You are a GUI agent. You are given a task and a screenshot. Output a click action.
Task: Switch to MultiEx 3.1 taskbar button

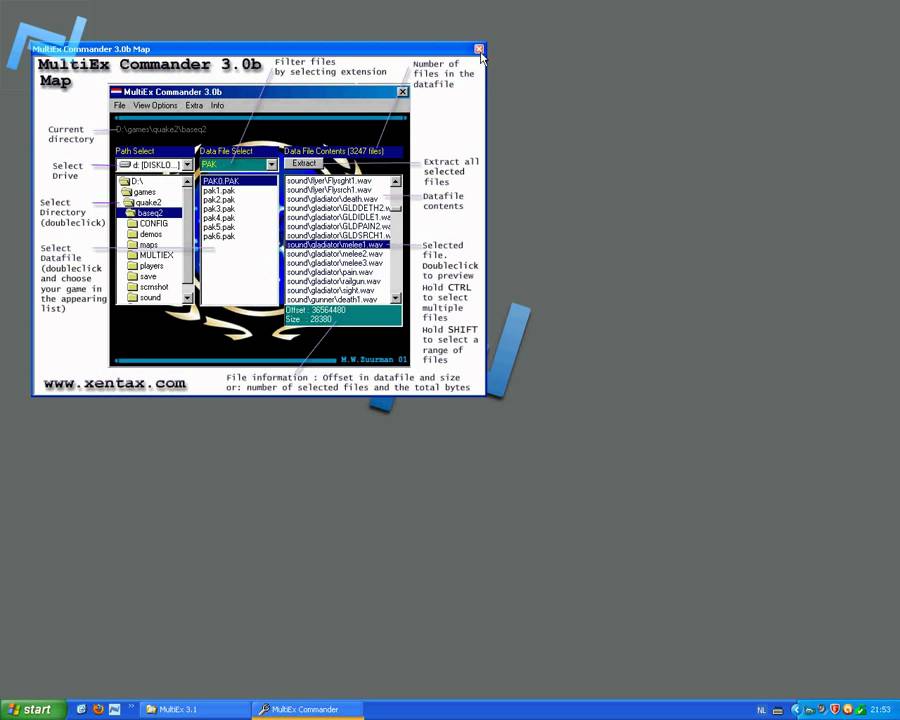[195, 710]
